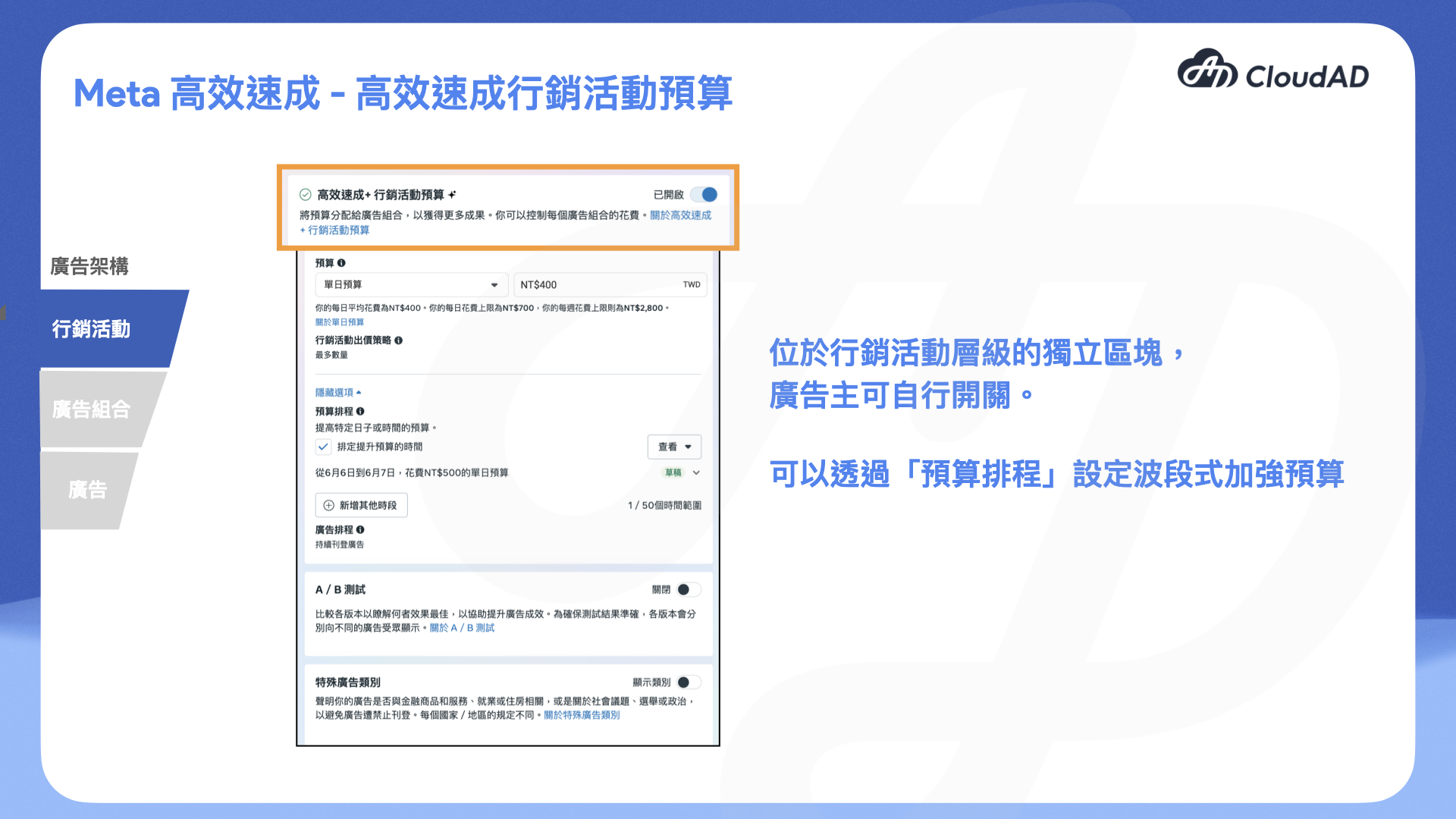The width and height of the screenshot is (1456, 819).
Task: Select the 廣告組合 sidebar item
Action: pyautogui.click(x=91, y=409)
